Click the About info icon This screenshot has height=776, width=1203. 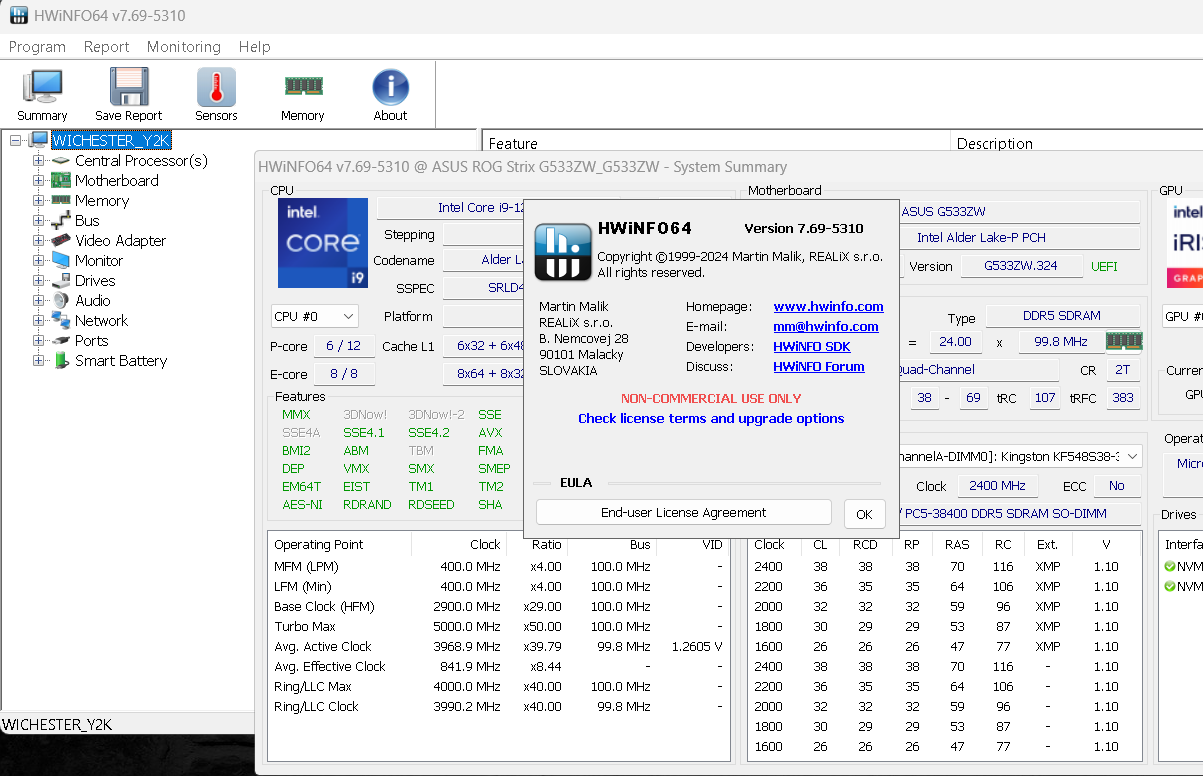390,87
